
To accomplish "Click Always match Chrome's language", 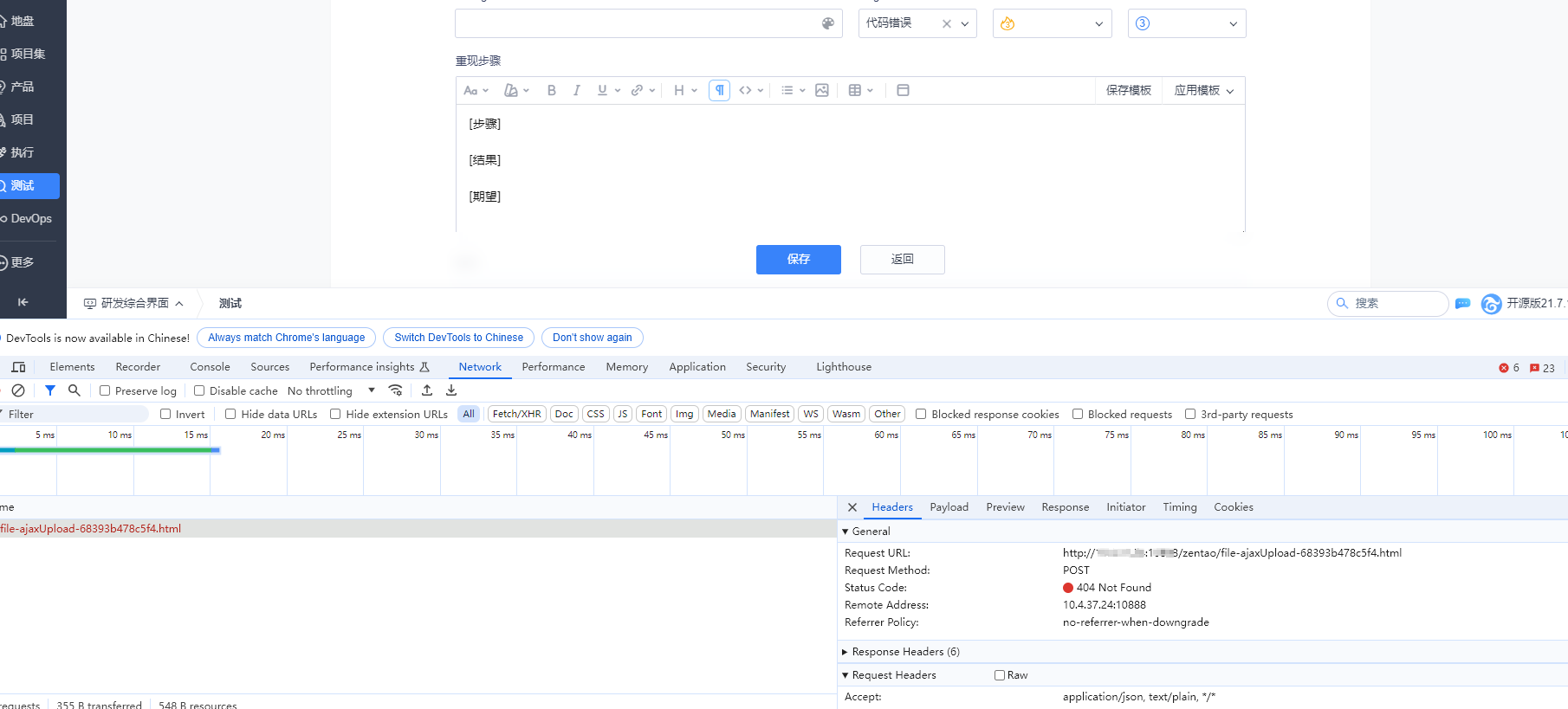I will 287,338.
